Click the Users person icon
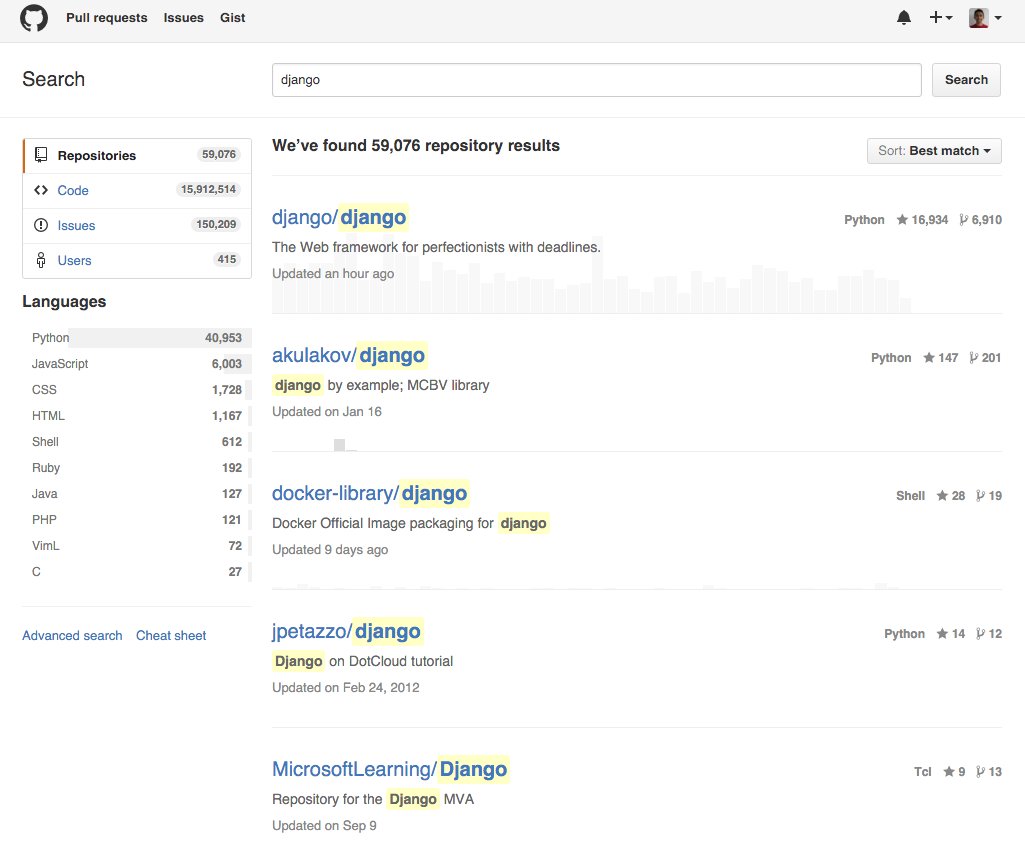Viewport: 1025px width, 843px height. pyautogui.click(x=41, y=260)
